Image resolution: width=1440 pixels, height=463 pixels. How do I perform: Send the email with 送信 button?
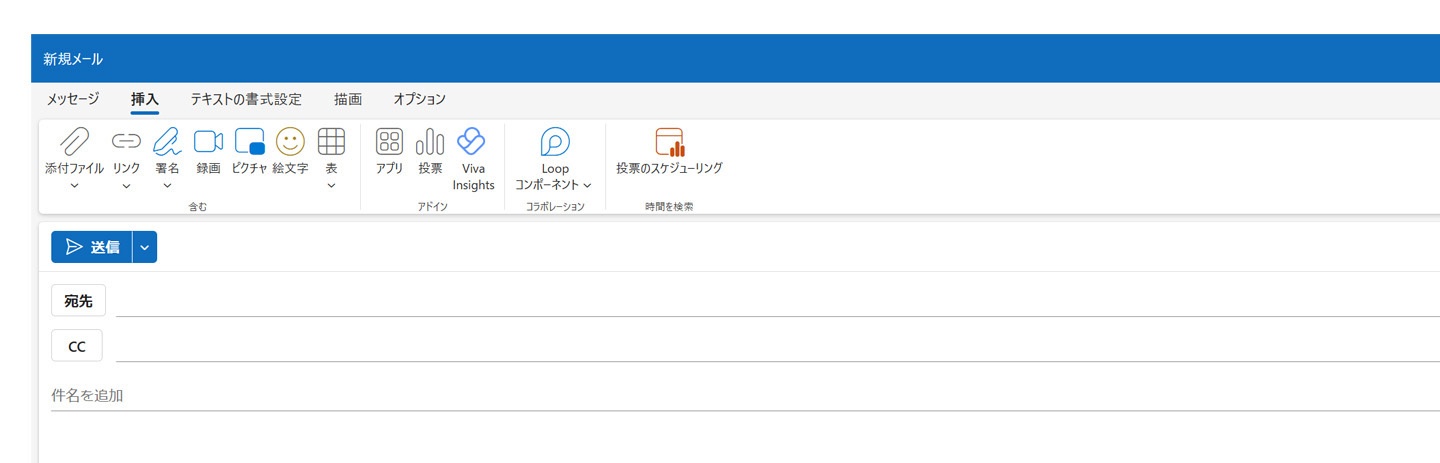click(92, 247)
